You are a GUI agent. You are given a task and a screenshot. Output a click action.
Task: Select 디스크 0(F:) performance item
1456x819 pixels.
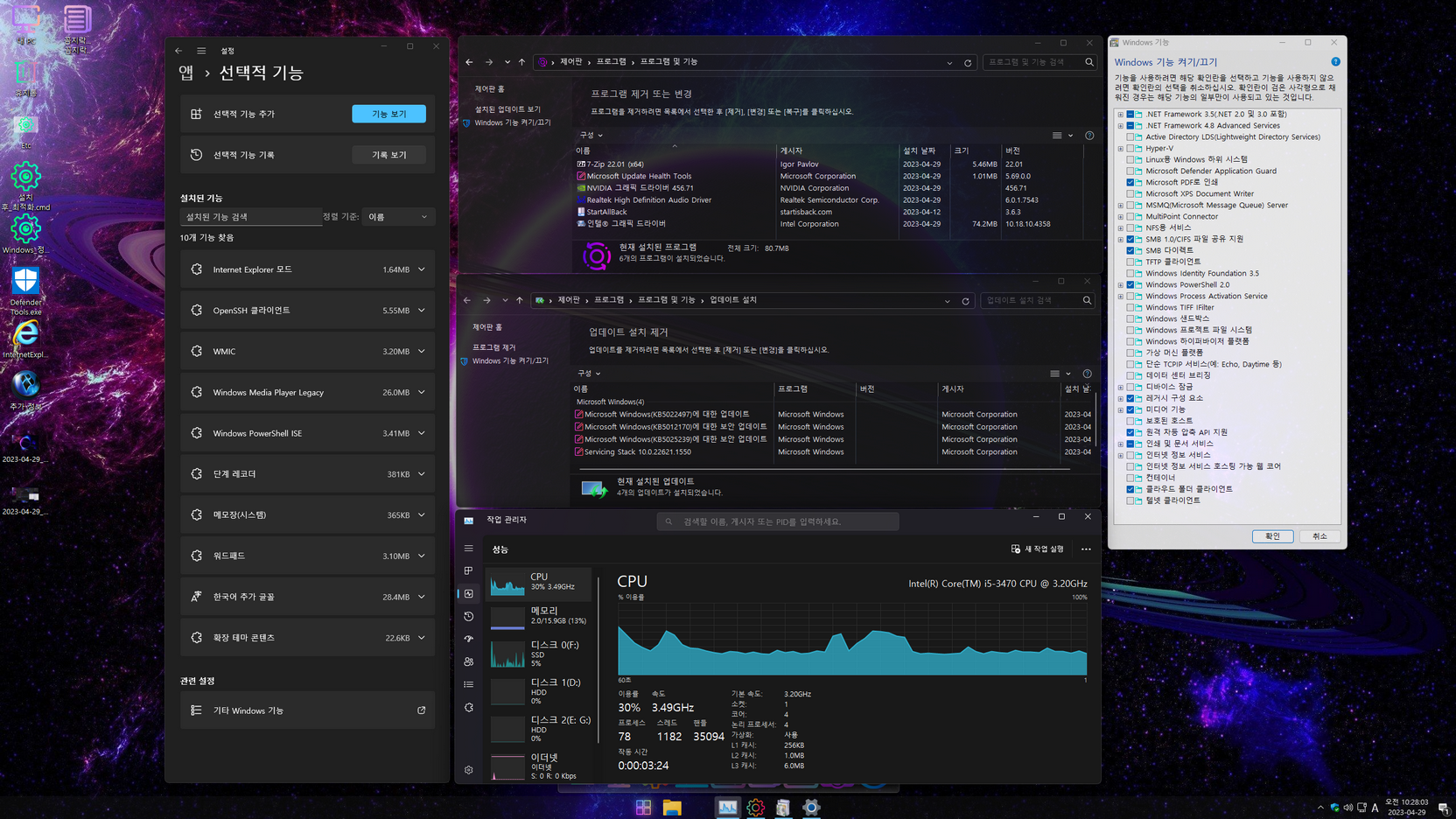click(x=540, y=654)
